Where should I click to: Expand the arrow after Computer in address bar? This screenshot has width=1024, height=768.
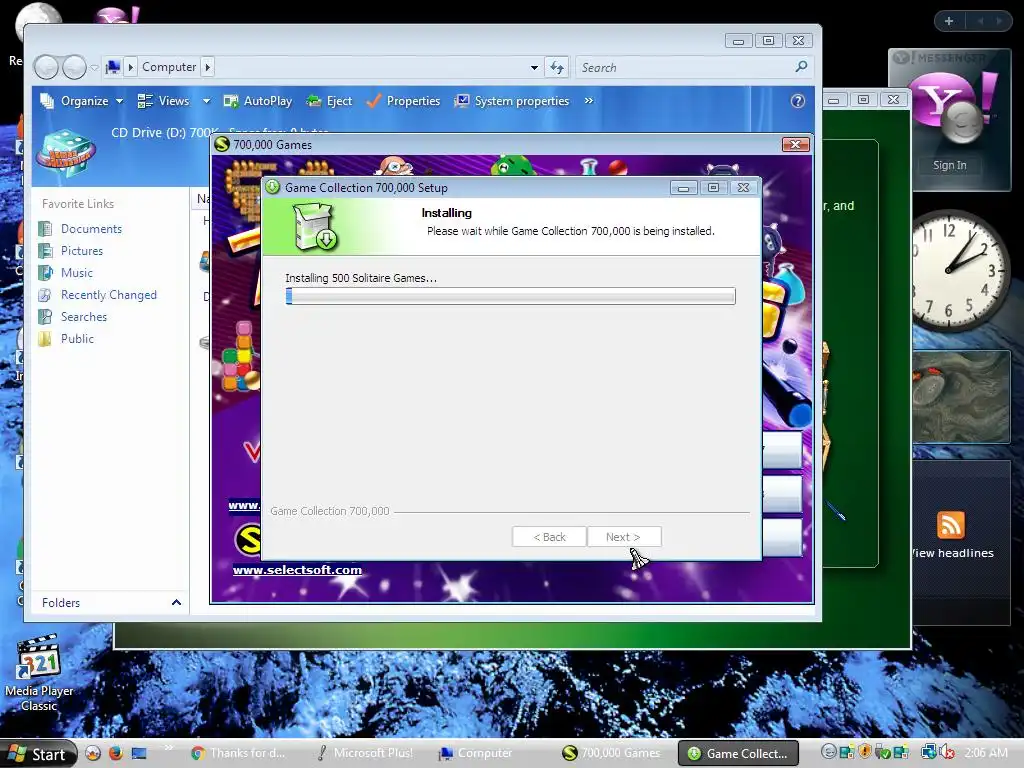pyautogui.click(x=208, y=67)
